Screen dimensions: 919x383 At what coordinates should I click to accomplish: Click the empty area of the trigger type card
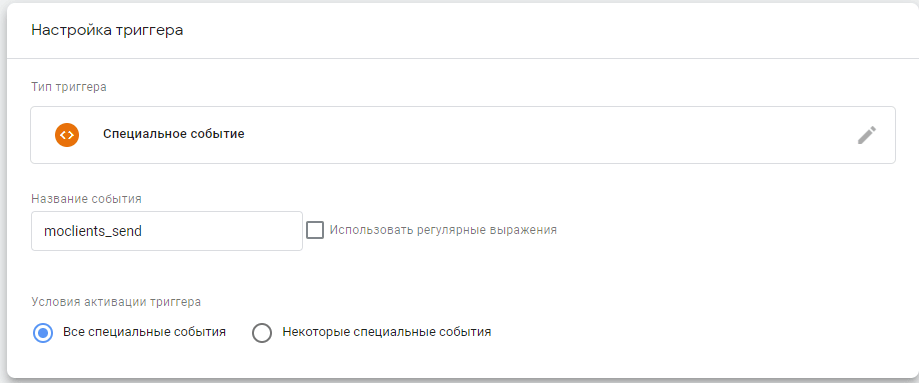click(527, 135)
